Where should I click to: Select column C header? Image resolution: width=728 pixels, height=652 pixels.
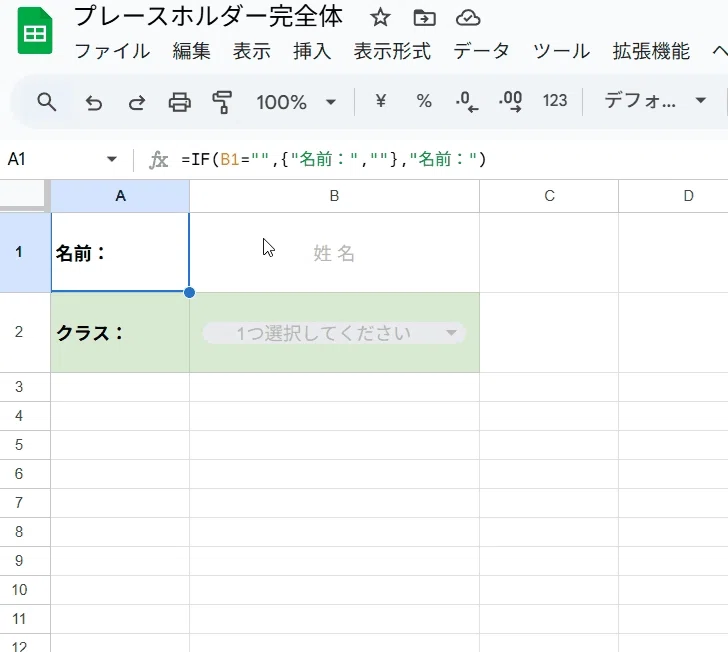549,196
